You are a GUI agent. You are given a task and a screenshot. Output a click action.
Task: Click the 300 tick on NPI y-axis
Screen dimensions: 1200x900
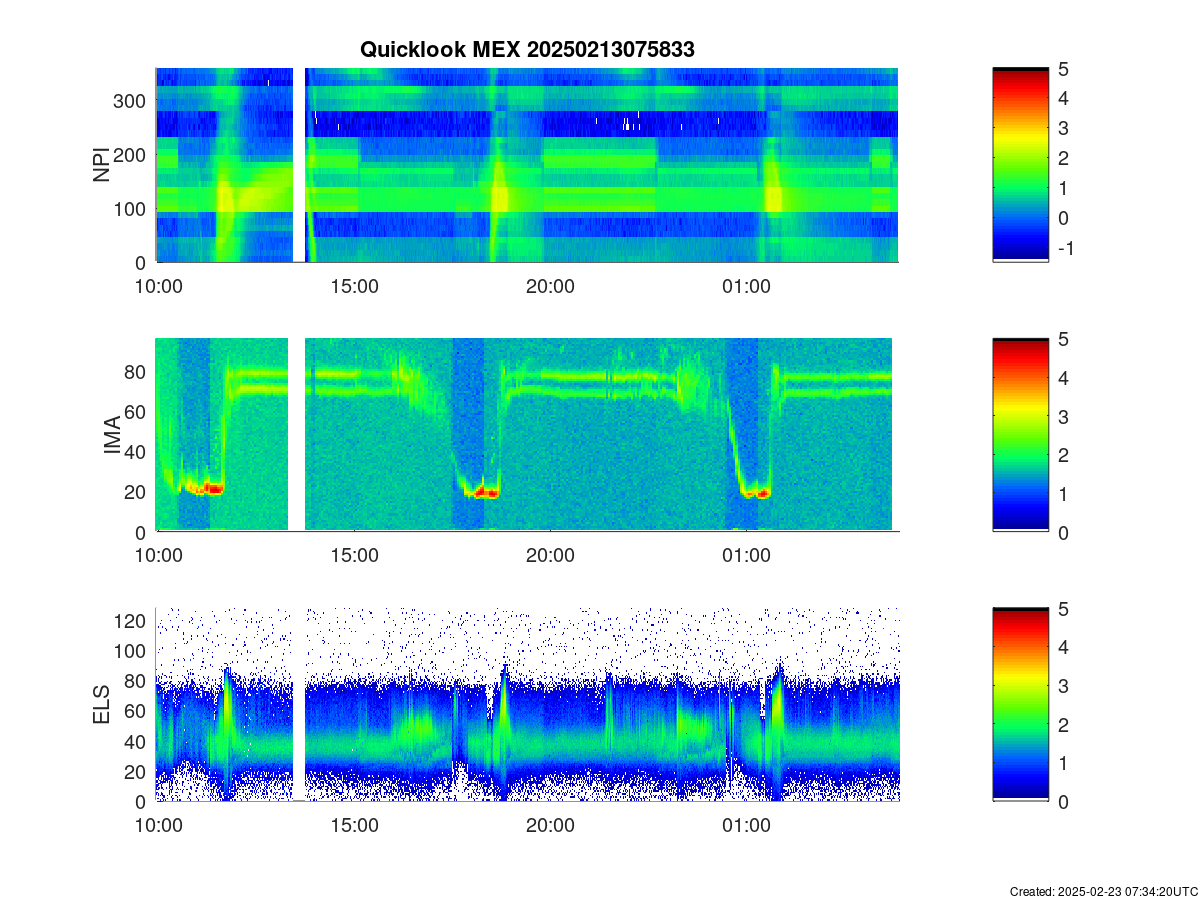[132, 101]
